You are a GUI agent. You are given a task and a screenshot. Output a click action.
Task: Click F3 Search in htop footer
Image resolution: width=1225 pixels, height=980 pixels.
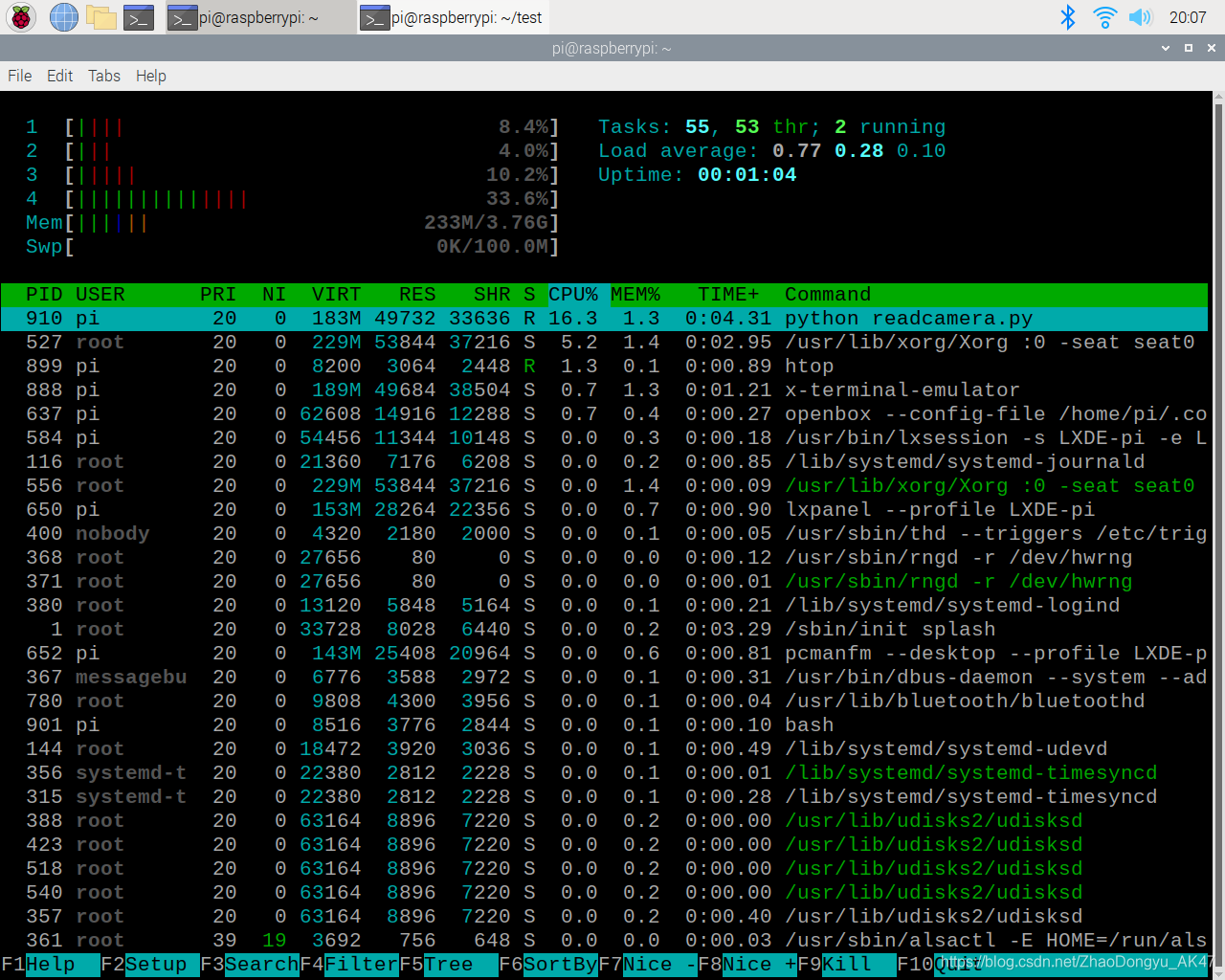[250, 965]
